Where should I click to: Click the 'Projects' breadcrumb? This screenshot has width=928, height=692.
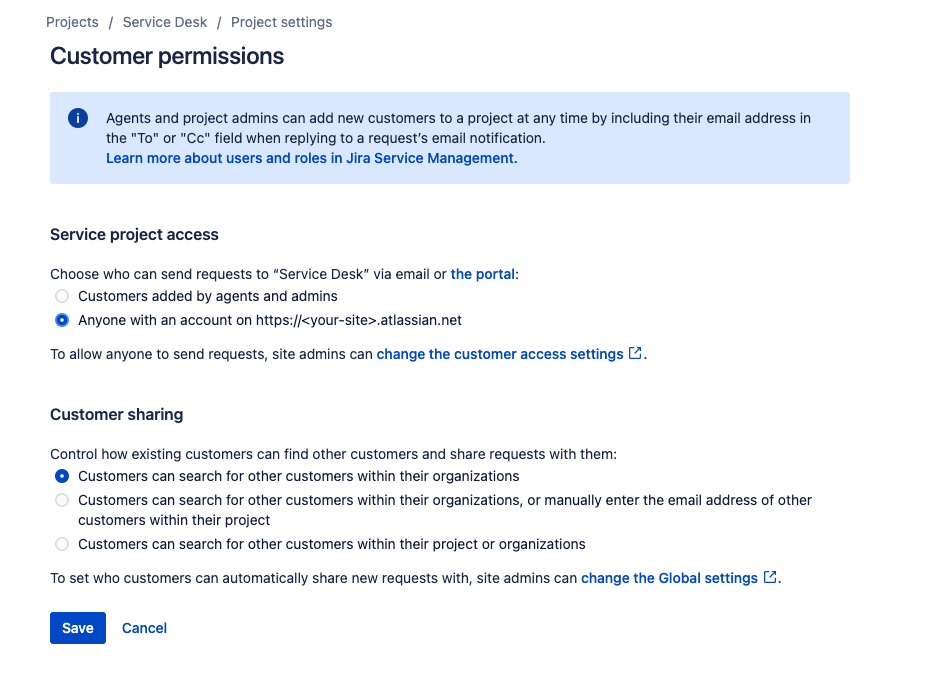click(x=72, y=21)
